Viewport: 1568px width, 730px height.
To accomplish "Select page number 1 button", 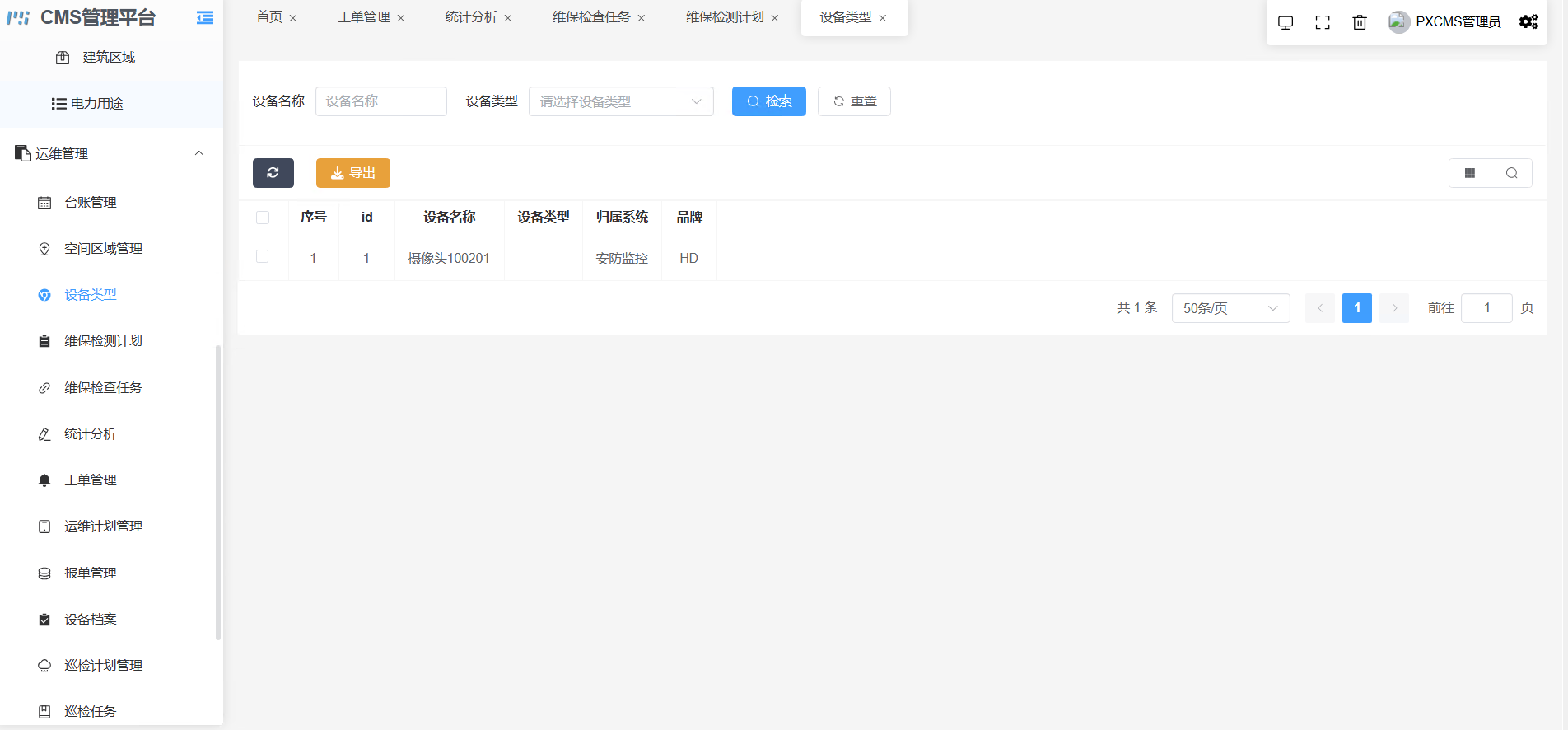I will click(x=1357, y=308).
